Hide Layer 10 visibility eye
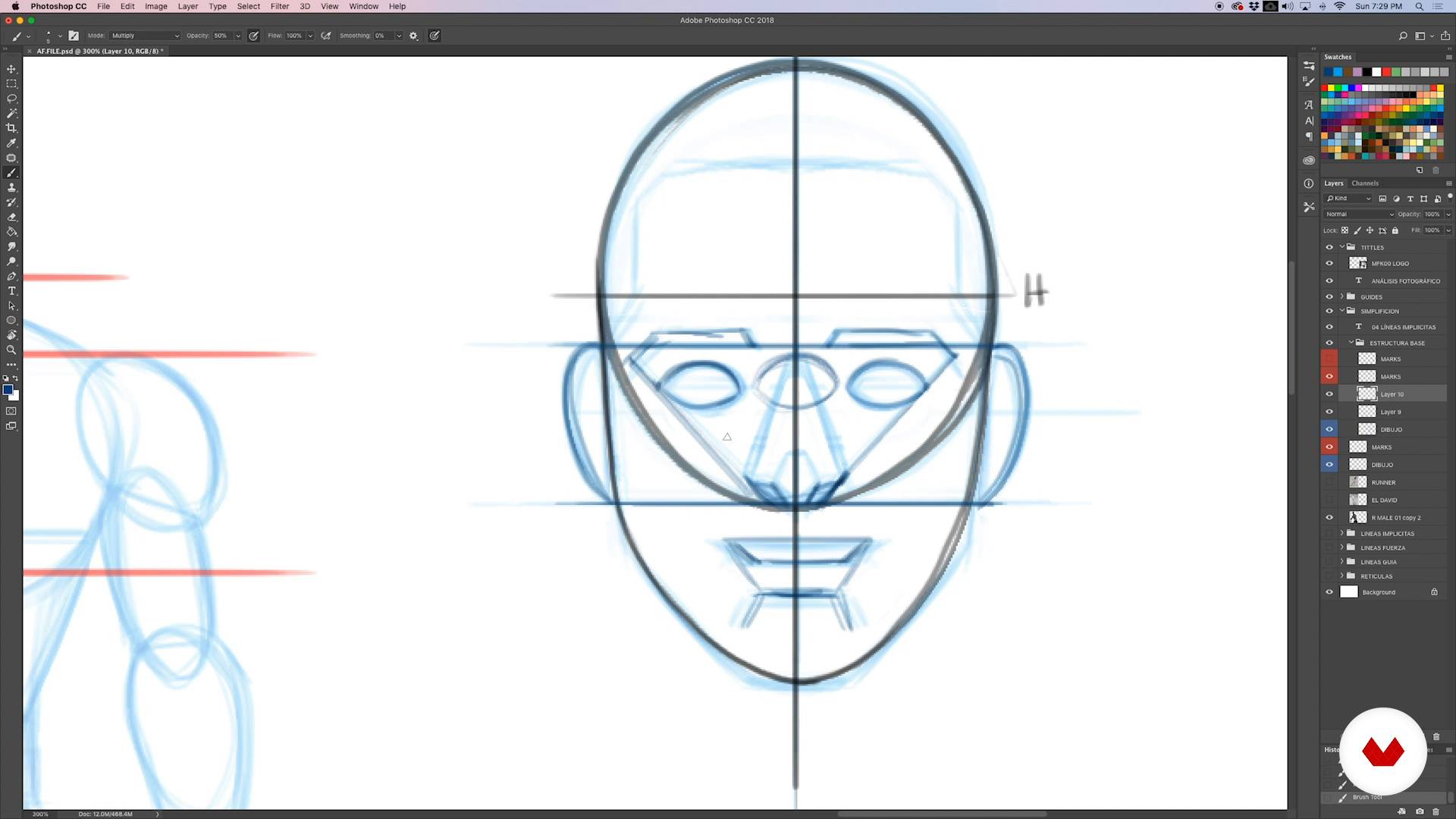Viewport: 1456px width, 819px height. pyautogui.click(x=1329, y=394)
